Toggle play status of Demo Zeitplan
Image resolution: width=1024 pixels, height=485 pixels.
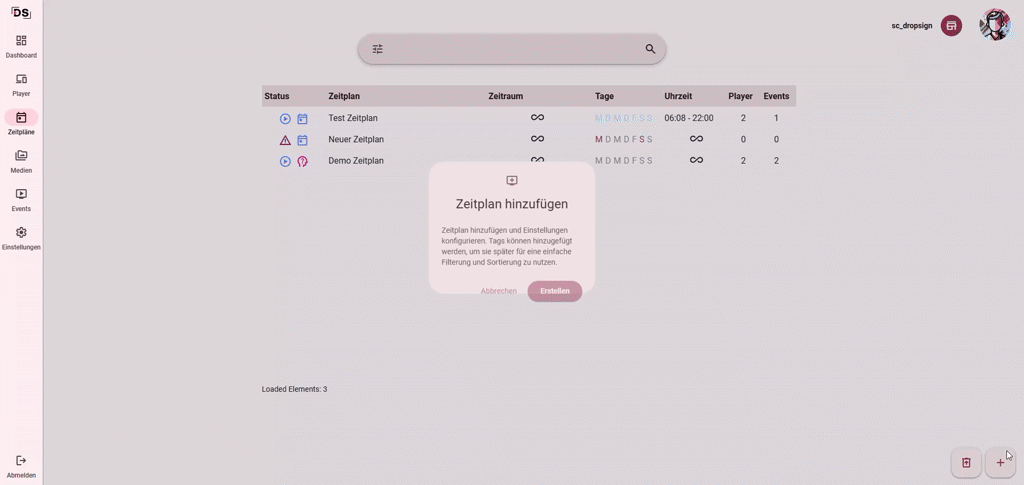tap(285, 161)
